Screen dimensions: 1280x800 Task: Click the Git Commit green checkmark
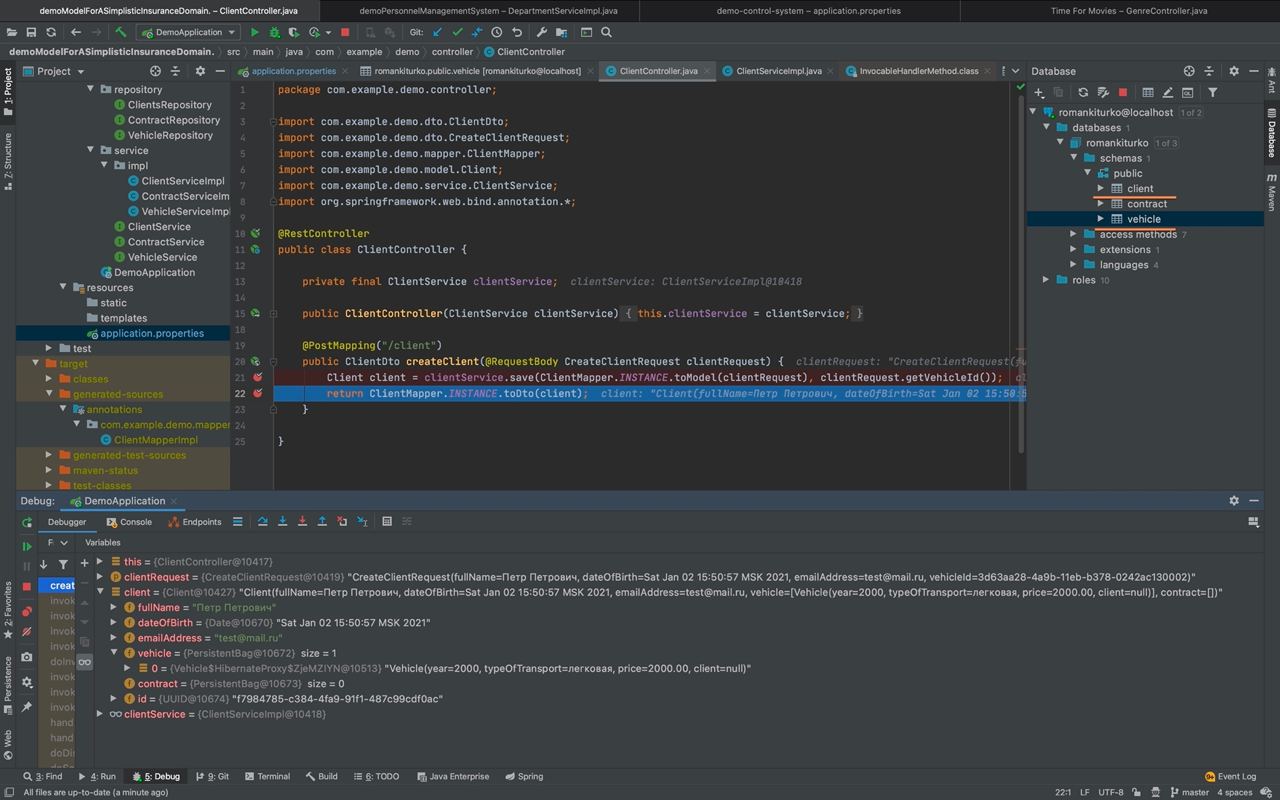[457, 32]
